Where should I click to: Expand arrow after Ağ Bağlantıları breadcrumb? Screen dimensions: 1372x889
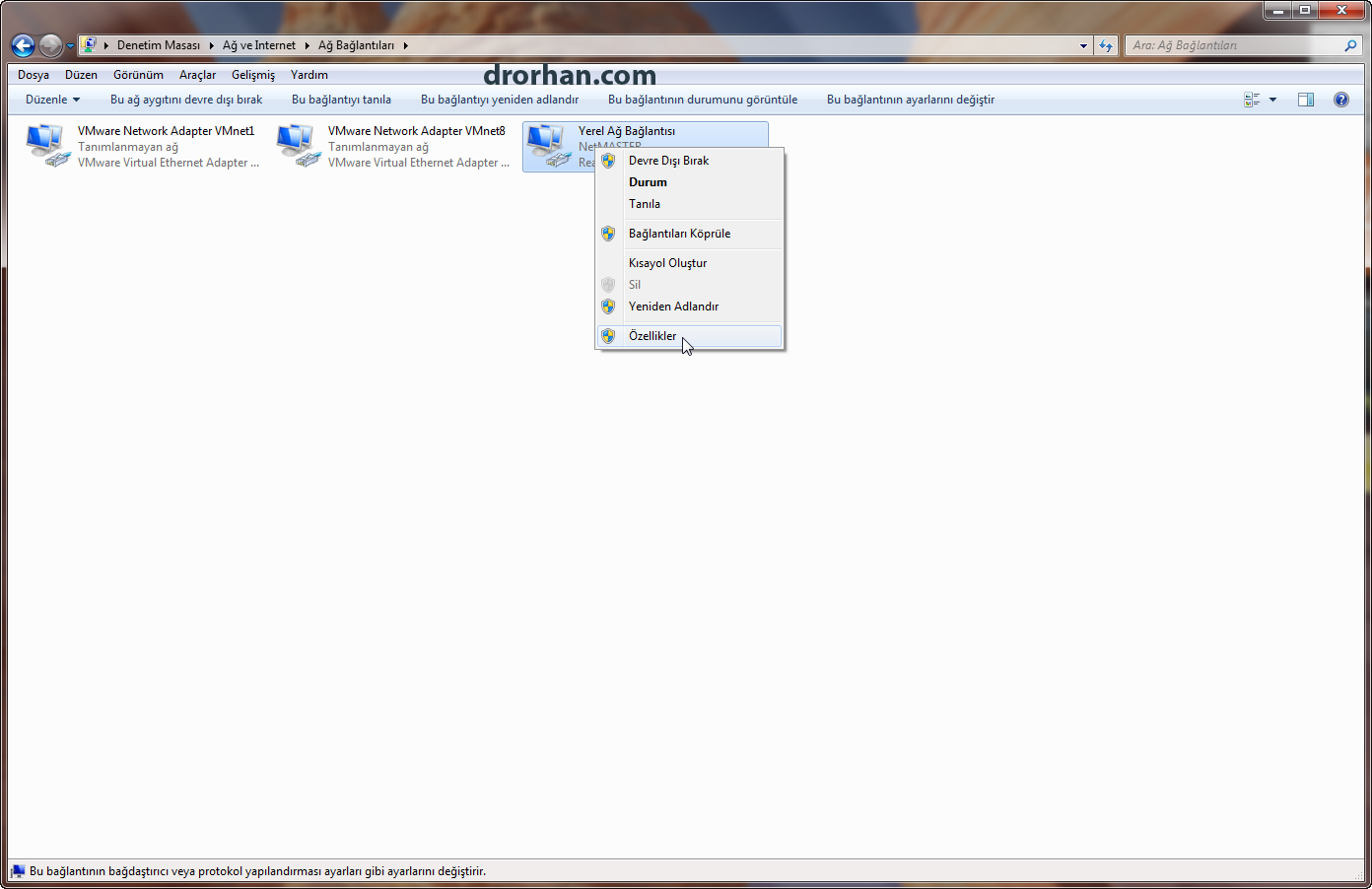coord(405,45)
